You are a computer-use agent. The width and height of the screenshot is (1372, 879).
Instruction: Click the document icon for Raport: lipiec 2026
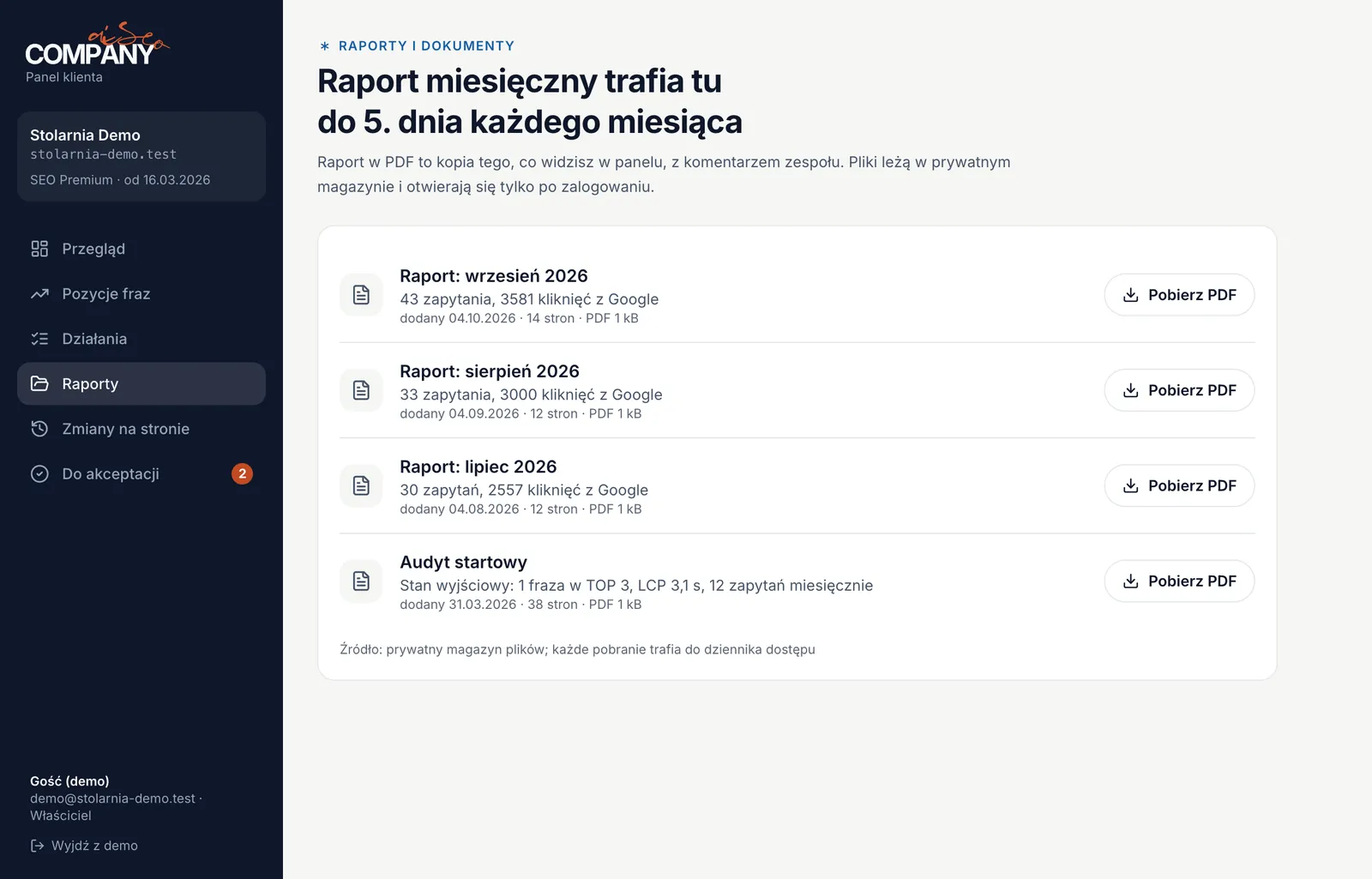362,485
